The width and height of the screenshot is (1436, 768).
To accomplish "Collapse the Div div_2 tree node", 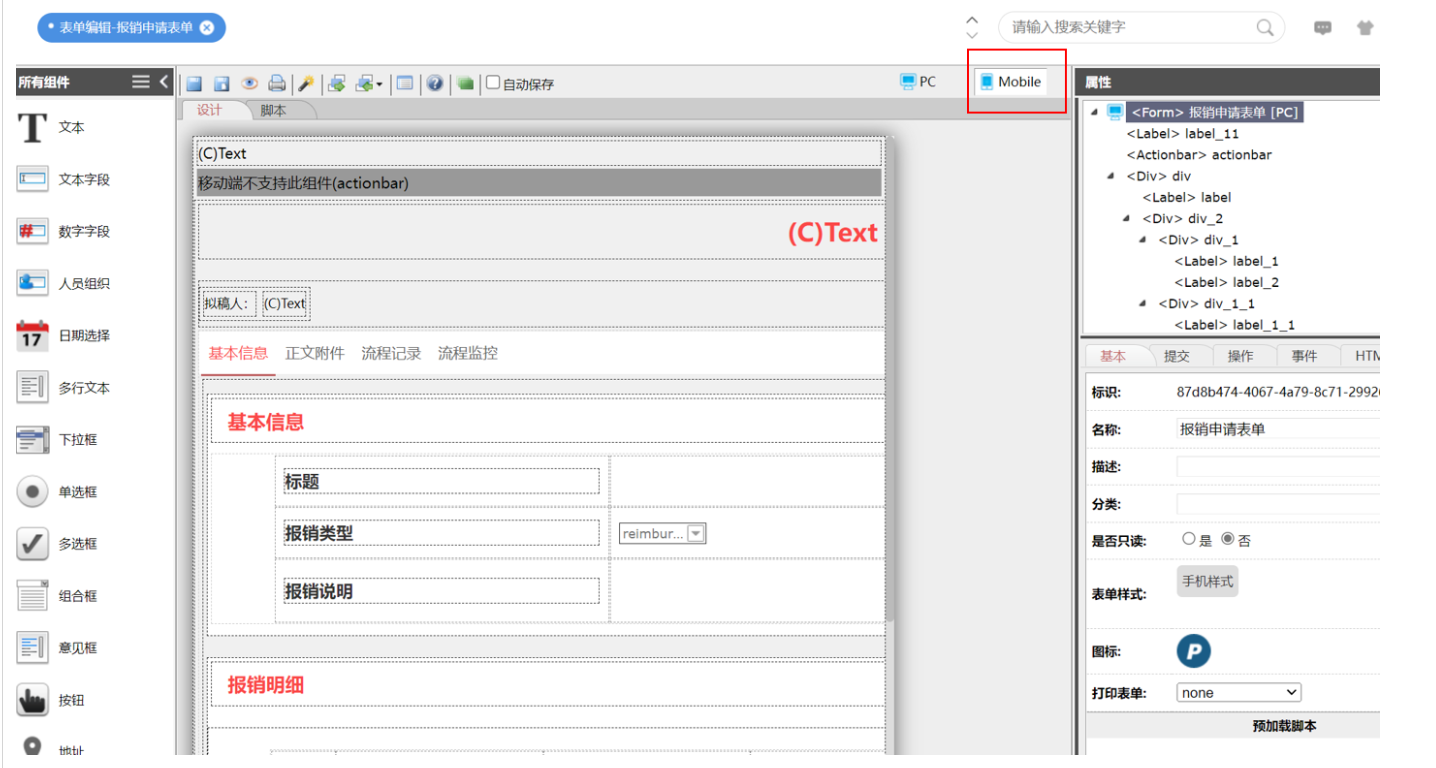I will click(x=1127, y=218).
